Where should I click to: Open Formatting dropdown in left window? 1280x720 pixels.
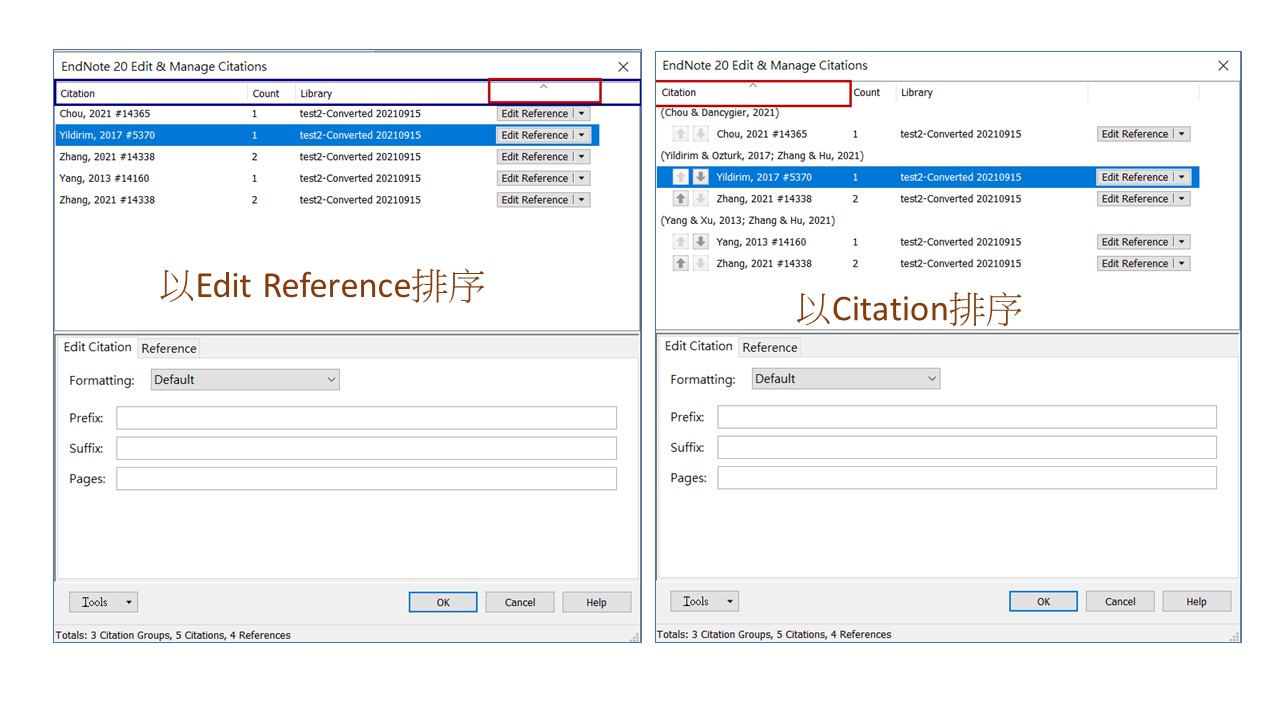(x=245, y=380)
